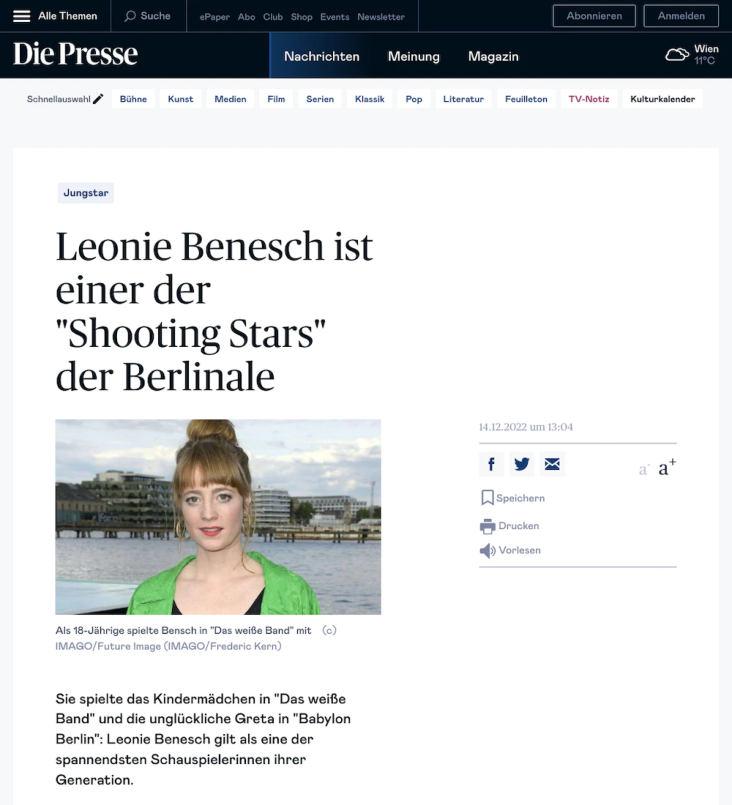Save article with Speichern bookmark icon

(x=487, y=497)
